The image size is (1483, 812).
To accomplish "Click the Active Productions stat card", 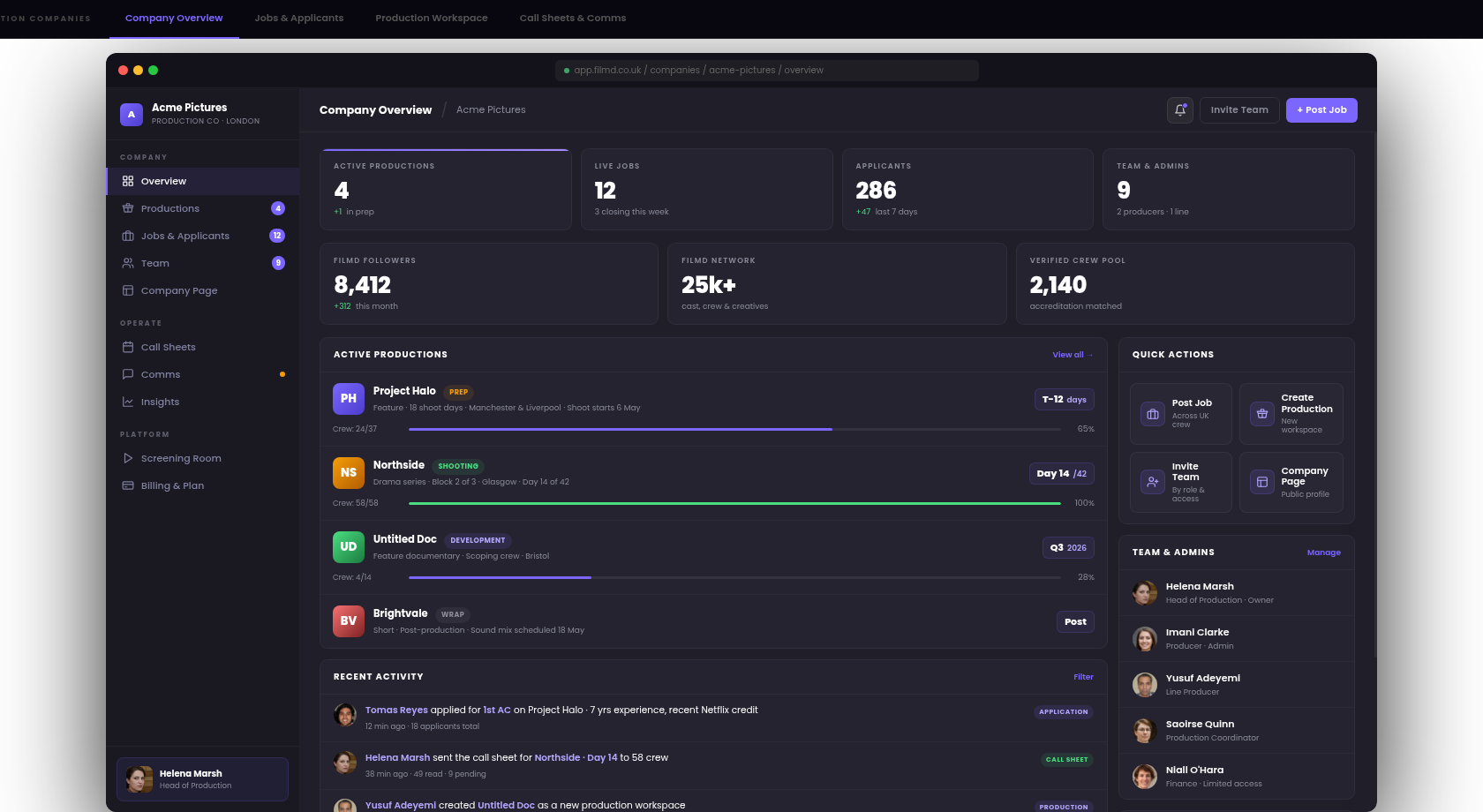I will 446,190.
